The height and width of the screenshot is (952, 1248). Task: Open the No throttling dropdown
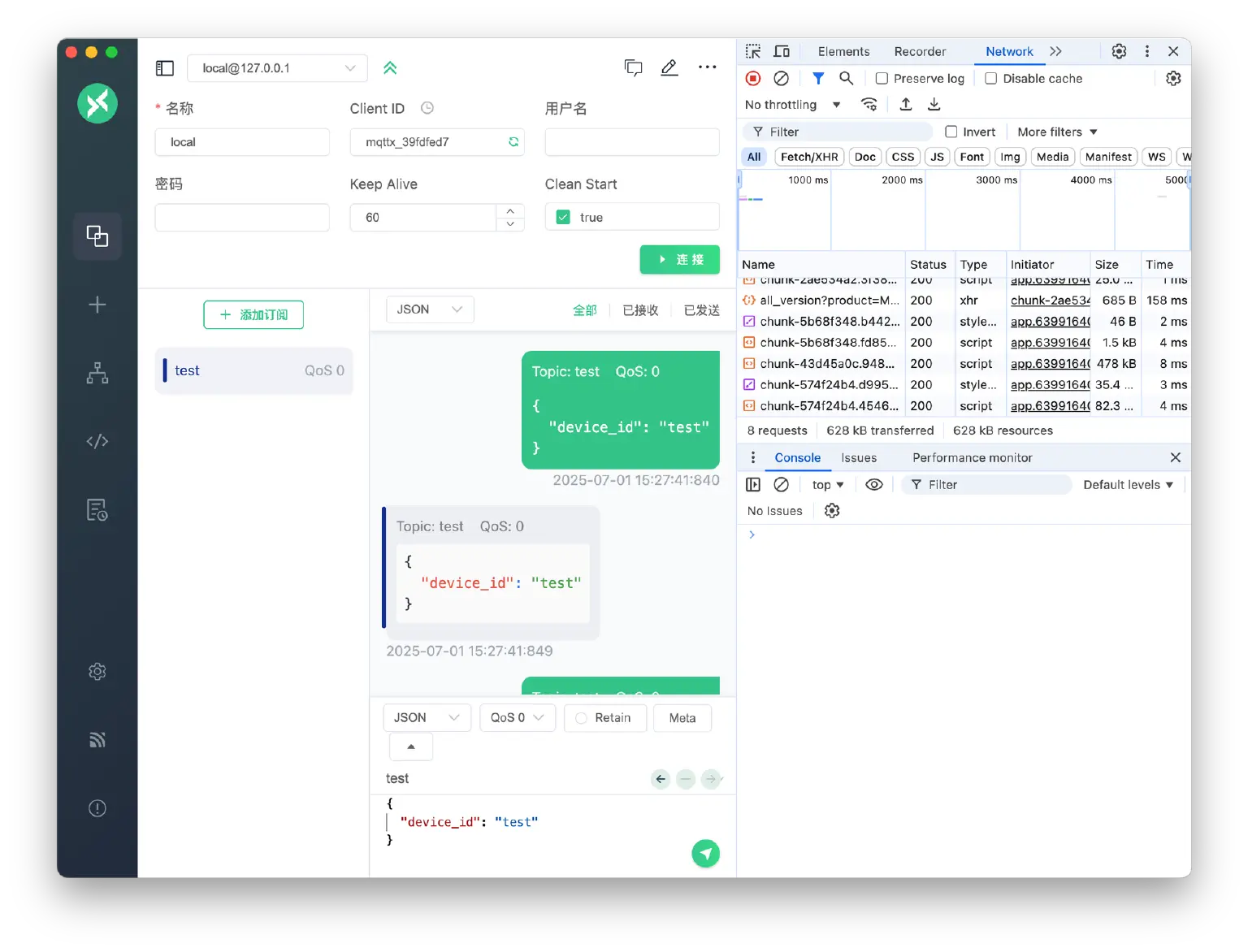click(792, 105)
